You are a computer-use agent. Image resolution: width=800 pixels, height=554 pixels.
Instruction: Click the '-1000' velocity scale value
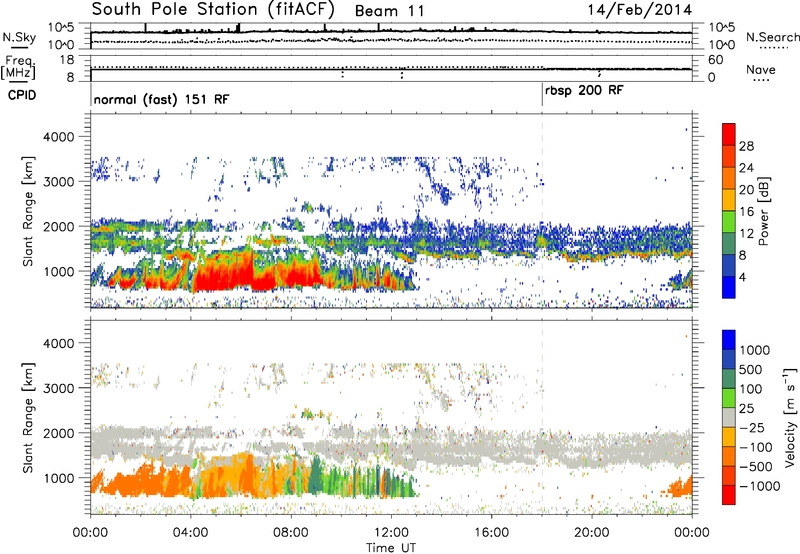tap(759, 486)
